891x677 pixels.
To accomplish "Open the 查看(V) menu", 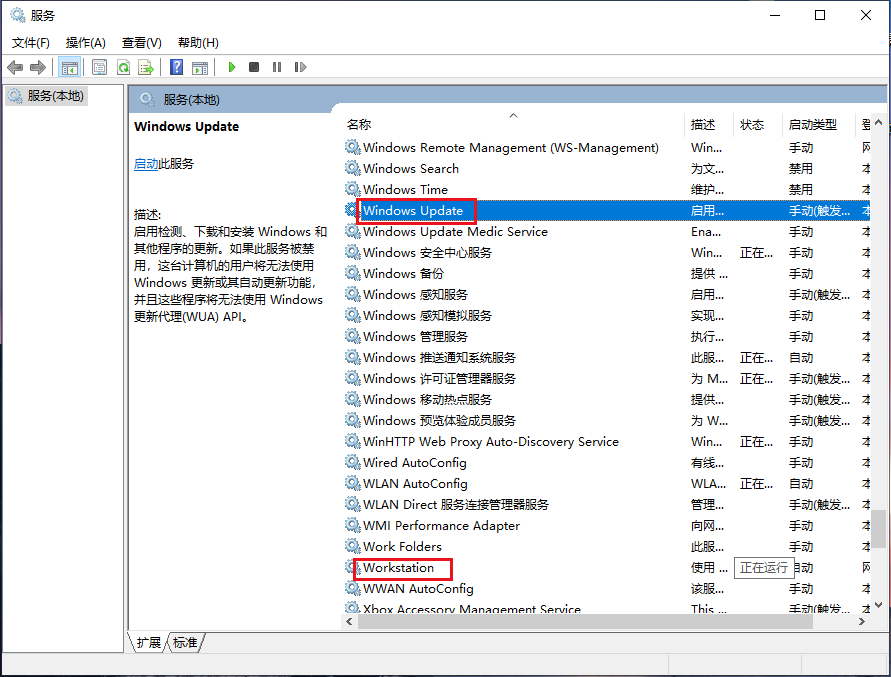I will tap(141, 43).
